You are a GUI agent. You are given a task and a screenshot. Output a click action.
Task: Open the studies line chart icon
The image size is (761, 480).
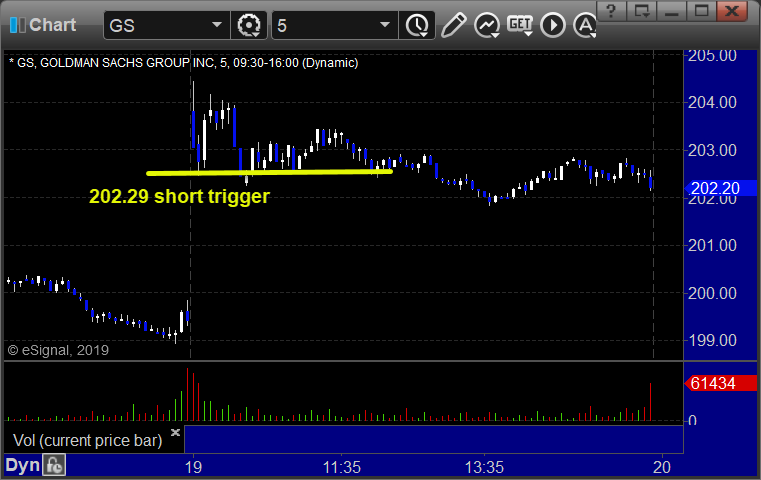click(487, 25)
